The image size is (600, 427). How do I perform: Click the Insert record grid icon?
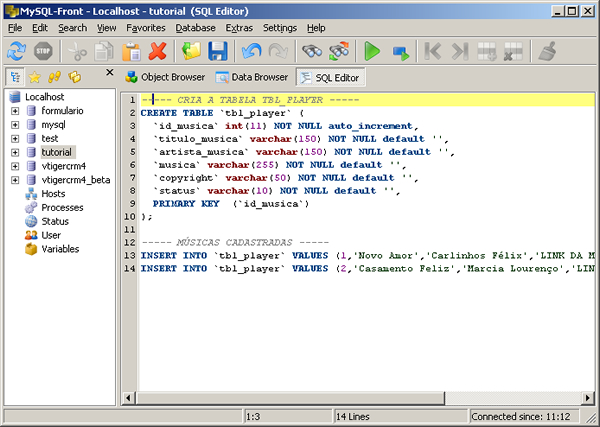click(487, 51)
